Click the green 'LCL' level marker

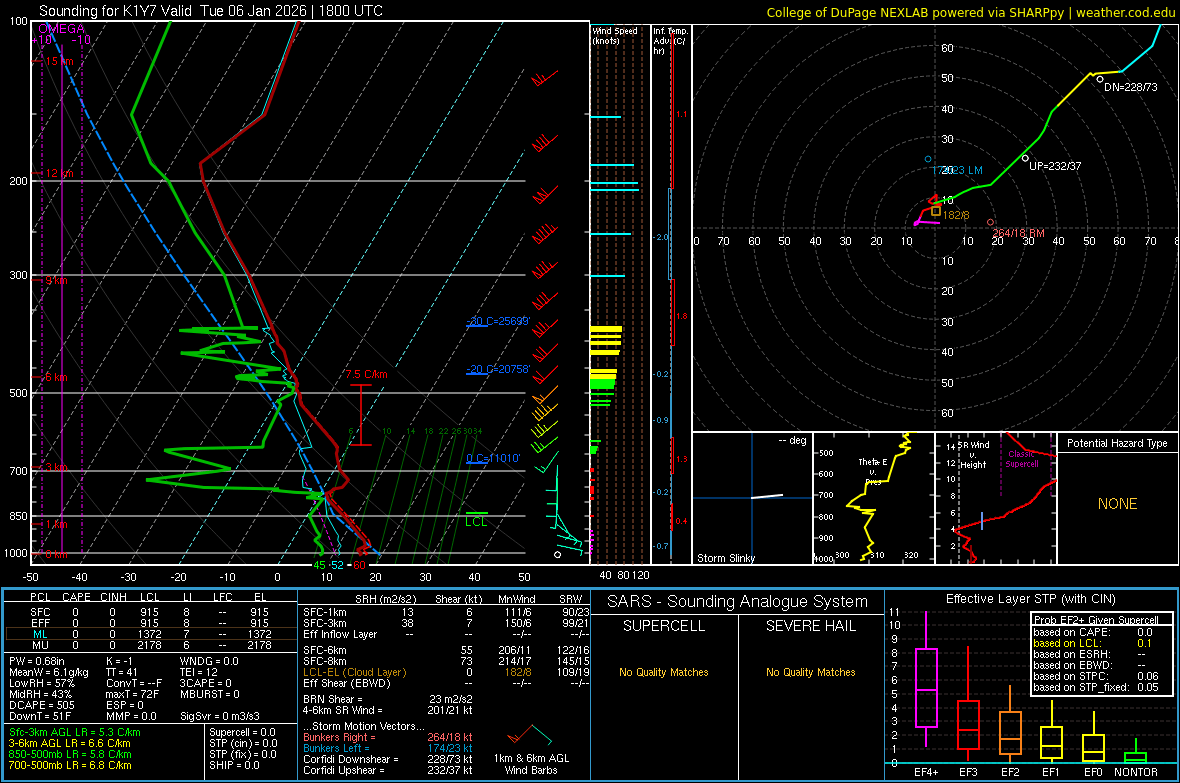pyautogui.click(x=476, y=522)
